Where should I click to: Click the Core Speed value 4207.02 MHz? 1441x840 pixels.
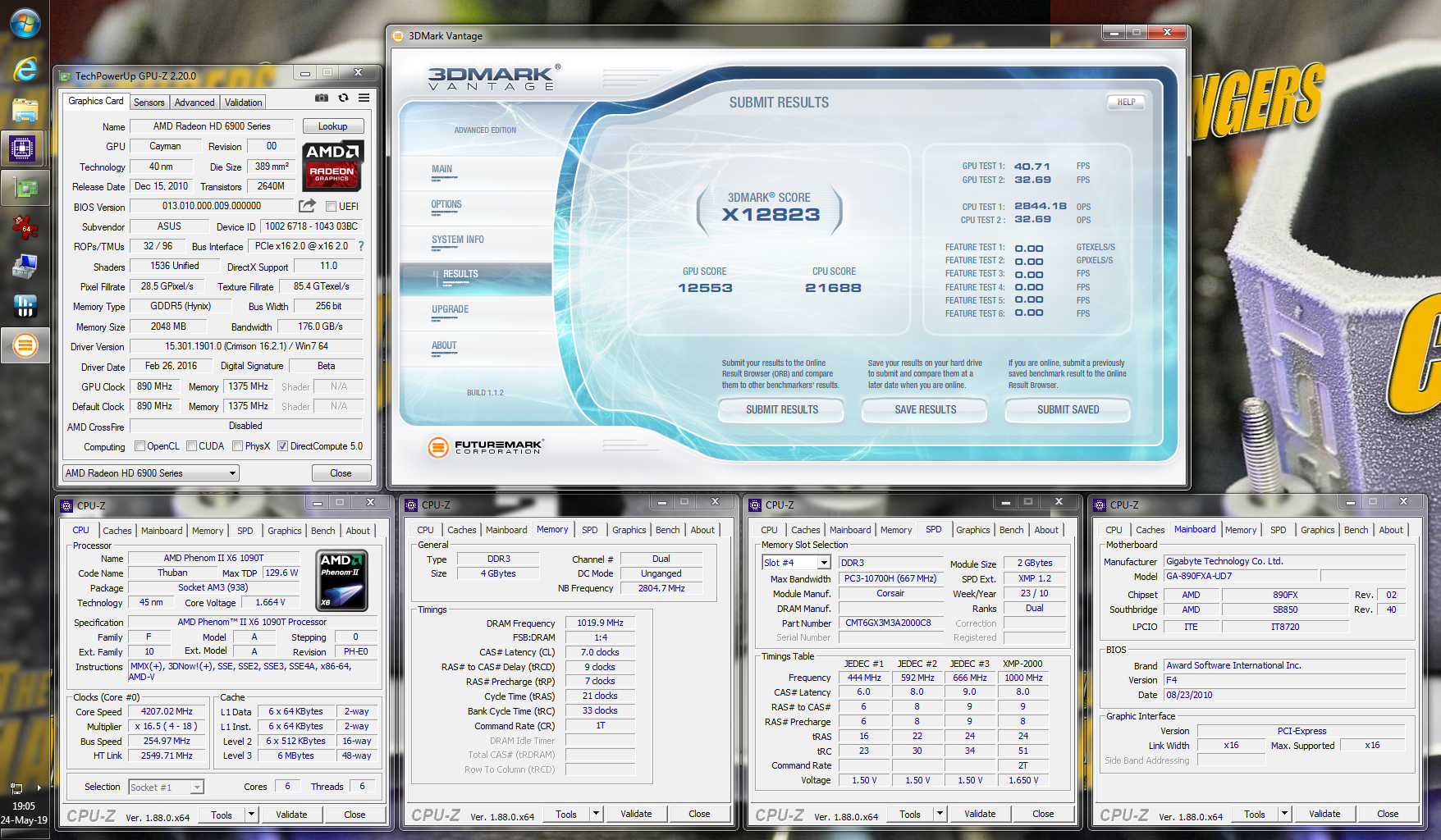(x=167, y=711)
